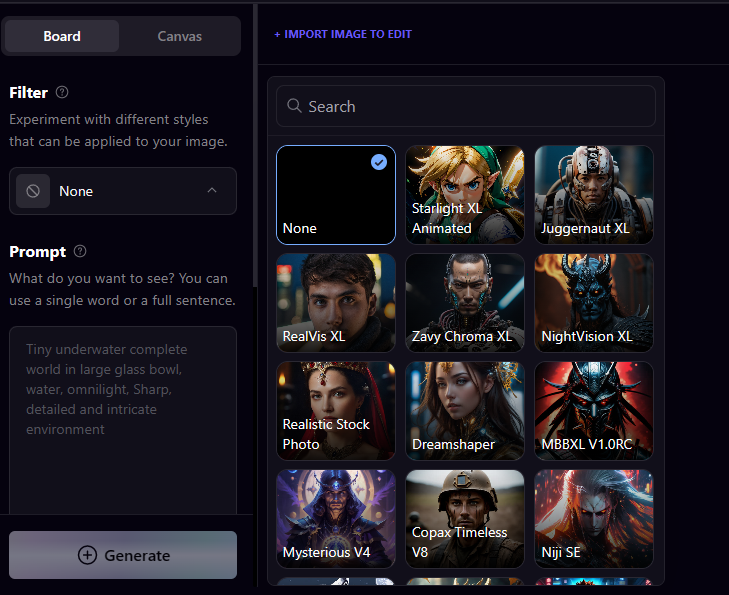Click the left panel vertical scrollbar
Viewport: 729px width, 595px height.
pyautogui.click(x=255, y=146)
